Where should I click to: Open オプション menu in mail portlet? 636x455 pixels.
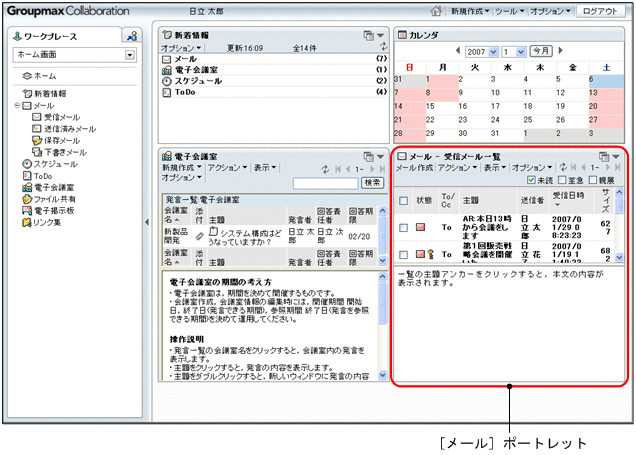[531, 167]
